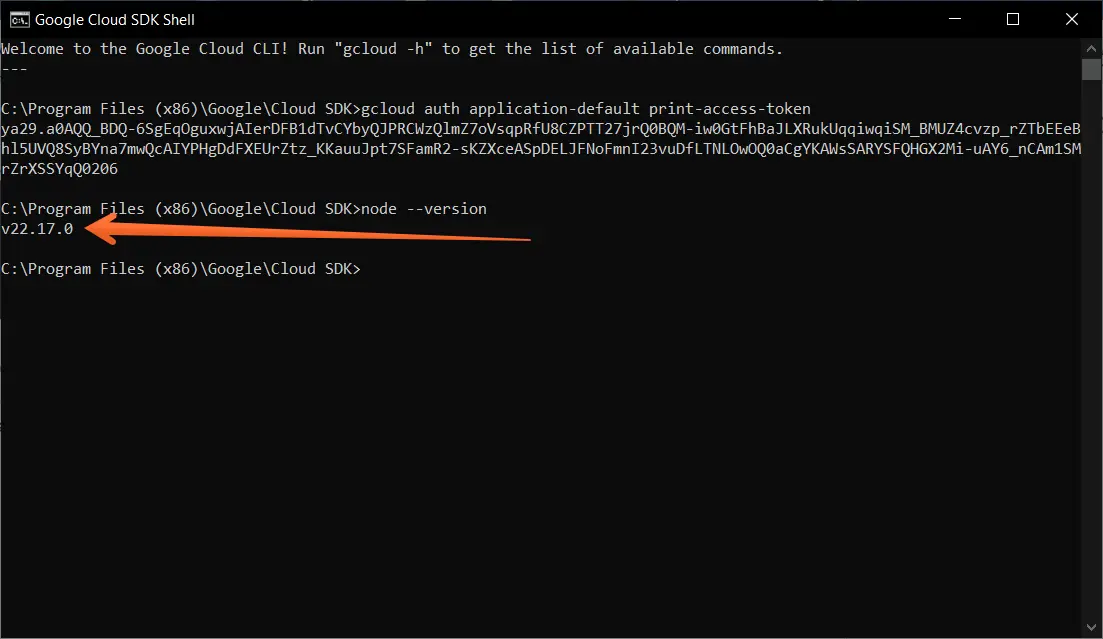Screen dimensions: 1103x639
Task: Click the Node version text v22.17.0
Action: (x=37, y=228)
